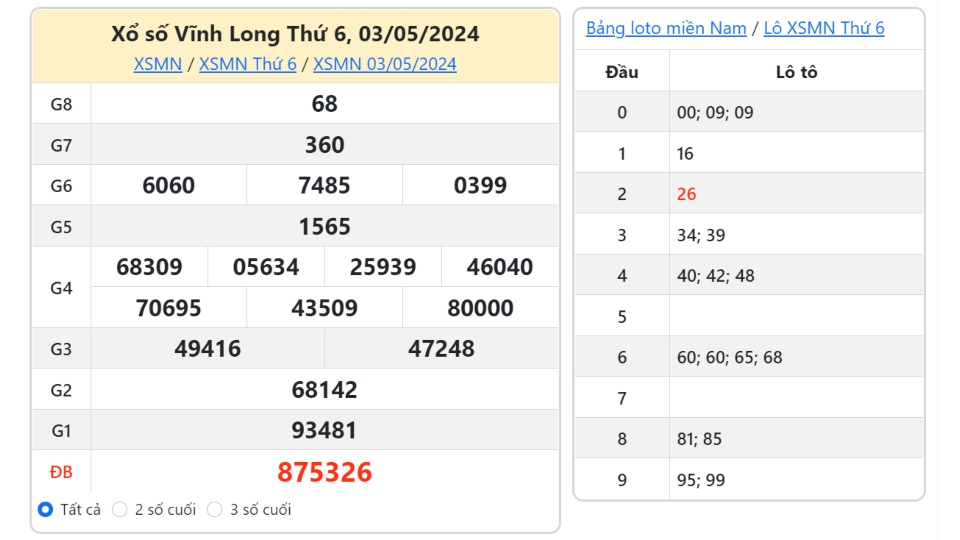Click the red loto number 26
This screenshot has height=540, width=960.
coord(686,194)
